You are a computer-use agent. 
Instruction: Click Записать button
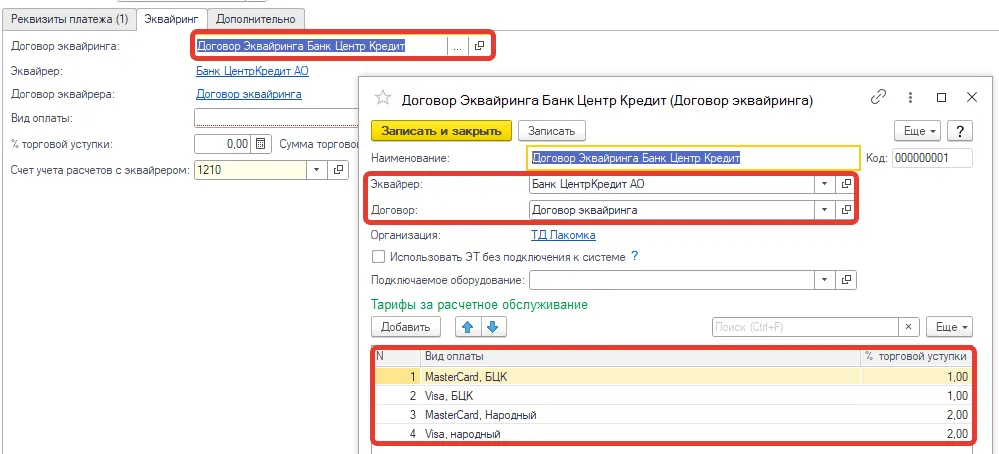coord(552,131)
